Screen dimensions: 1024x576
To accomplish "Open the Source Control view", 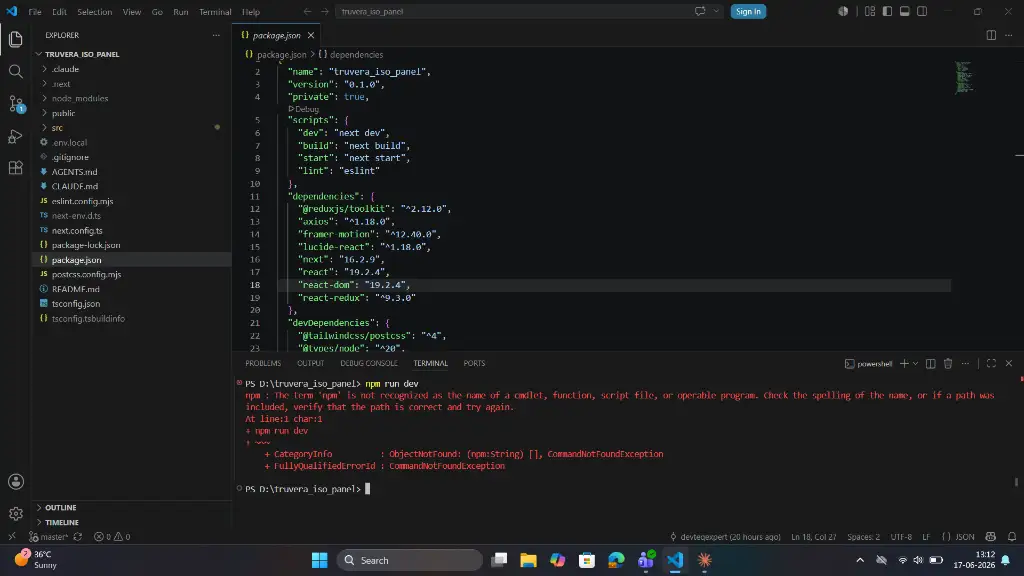I will 16,103.
